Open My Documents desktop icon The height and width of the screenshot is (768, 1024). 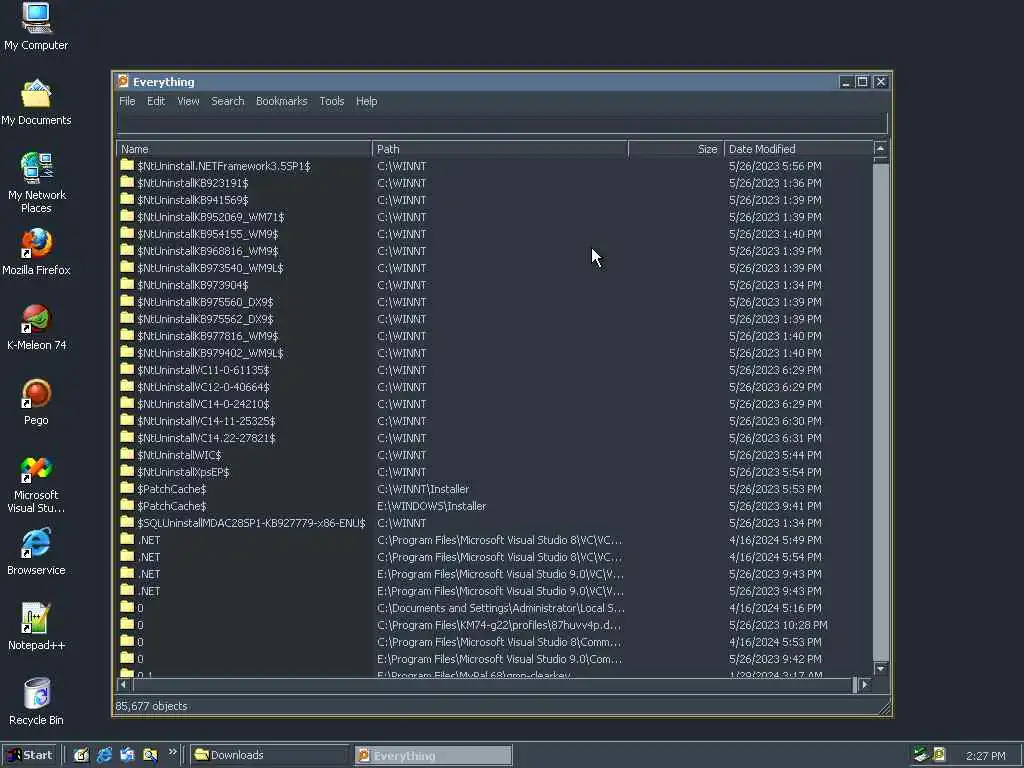(36, 103)
